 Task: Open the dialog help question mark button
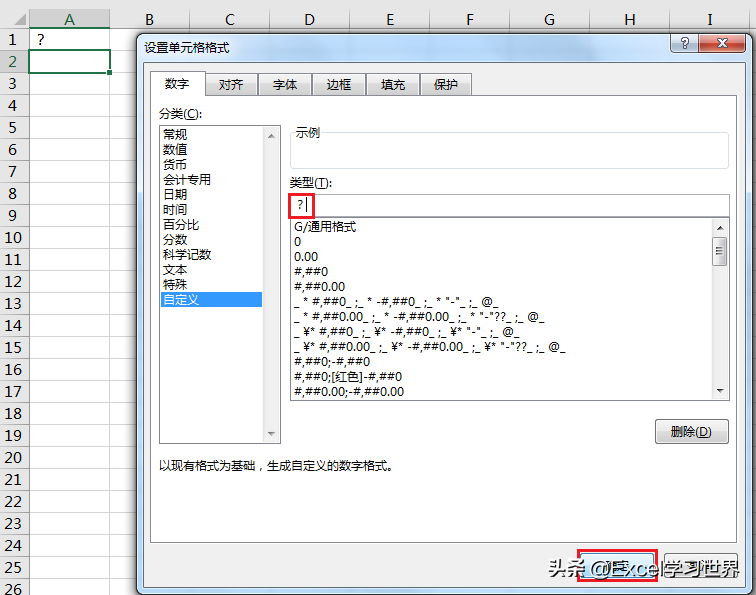(x=684, y=43)
